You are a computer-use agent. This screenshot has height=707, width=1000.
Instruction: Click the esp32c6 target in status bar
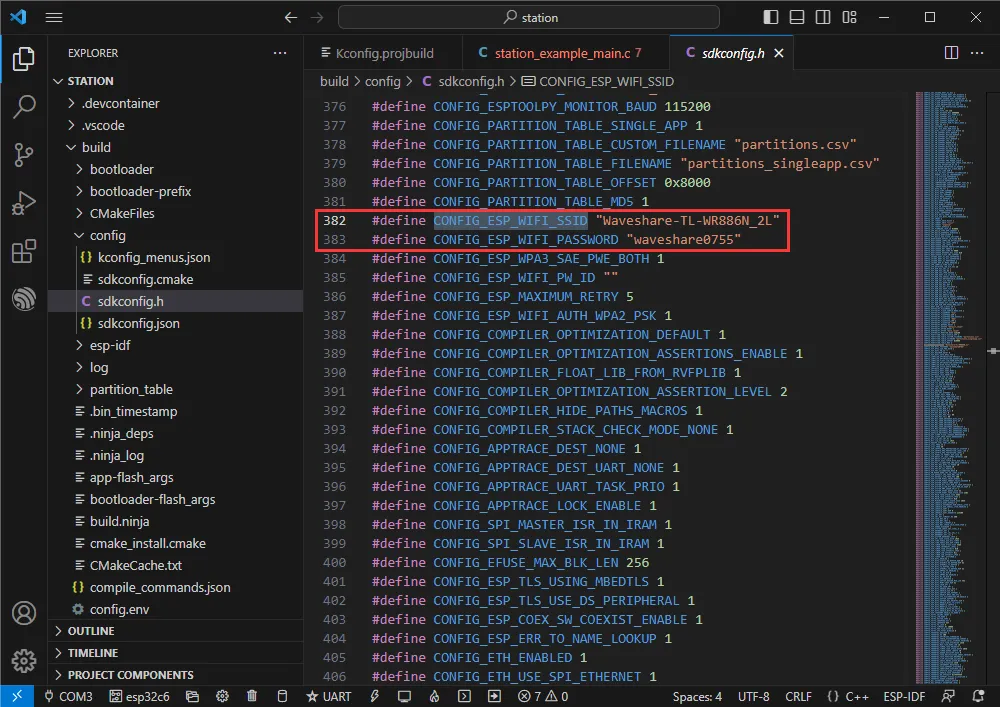point(140,696)
